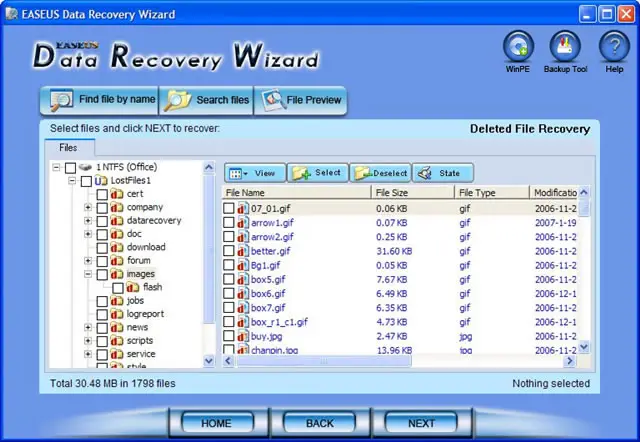Open the Help icon

point(614,47)
